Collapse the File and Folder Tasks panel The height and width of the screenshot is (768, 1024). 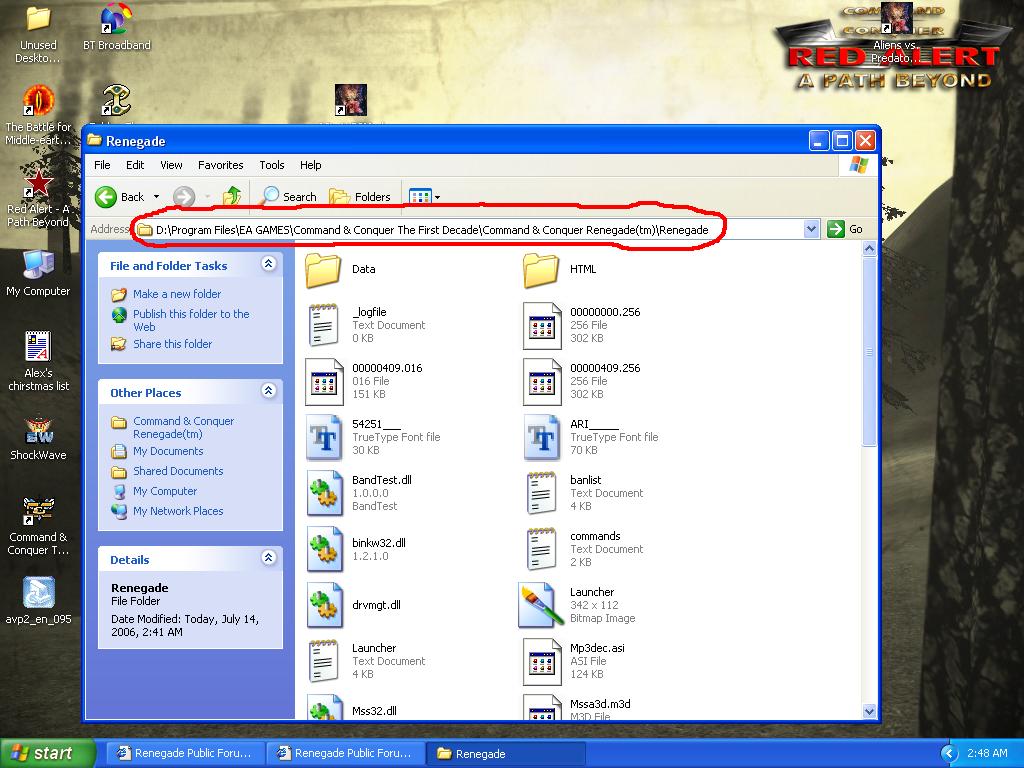coord(268,264)
